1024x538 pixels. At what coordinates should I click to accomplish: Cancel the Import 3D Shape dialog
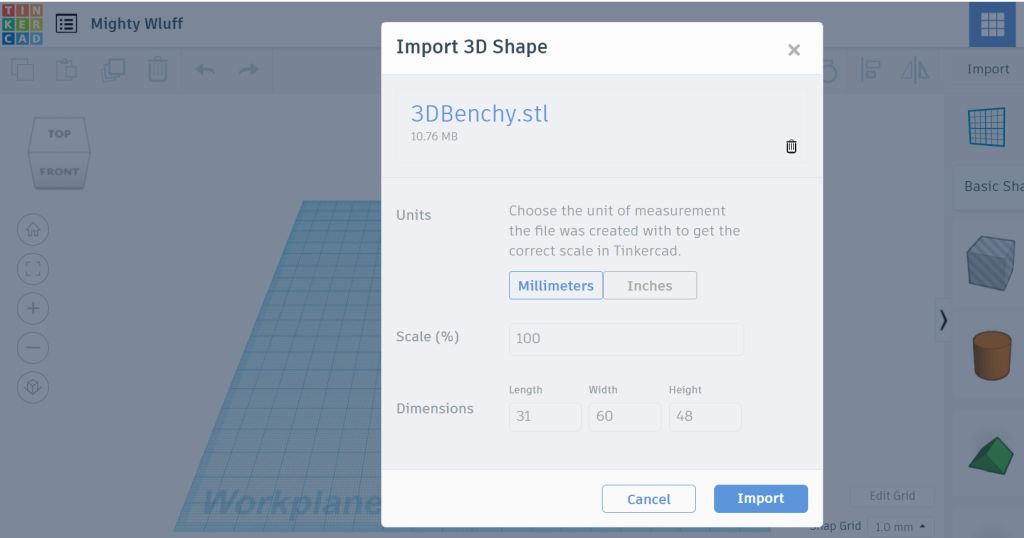(648, 499)
